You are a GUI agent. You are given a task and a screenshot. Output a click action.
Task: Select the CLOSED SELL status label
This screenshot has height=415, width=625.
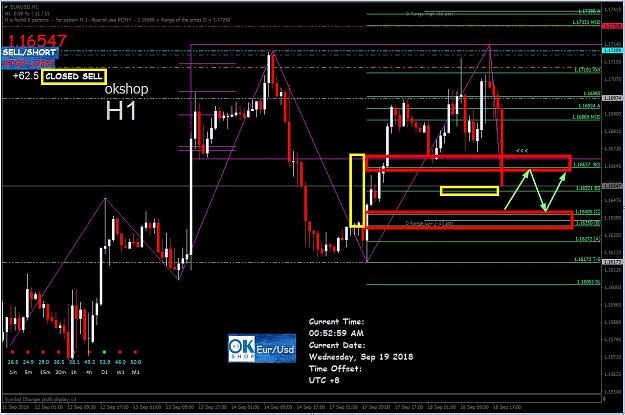(74, 77)
